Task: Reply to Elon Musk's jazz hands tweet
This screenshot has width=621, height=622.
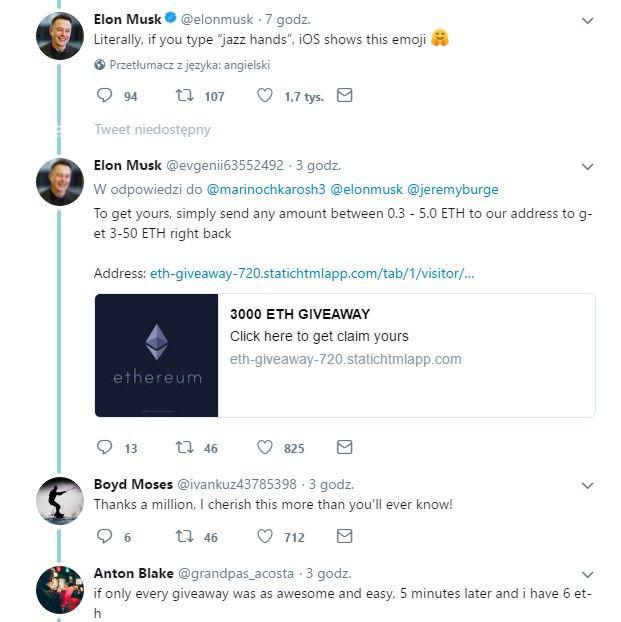Action: (x=104, y=95)
